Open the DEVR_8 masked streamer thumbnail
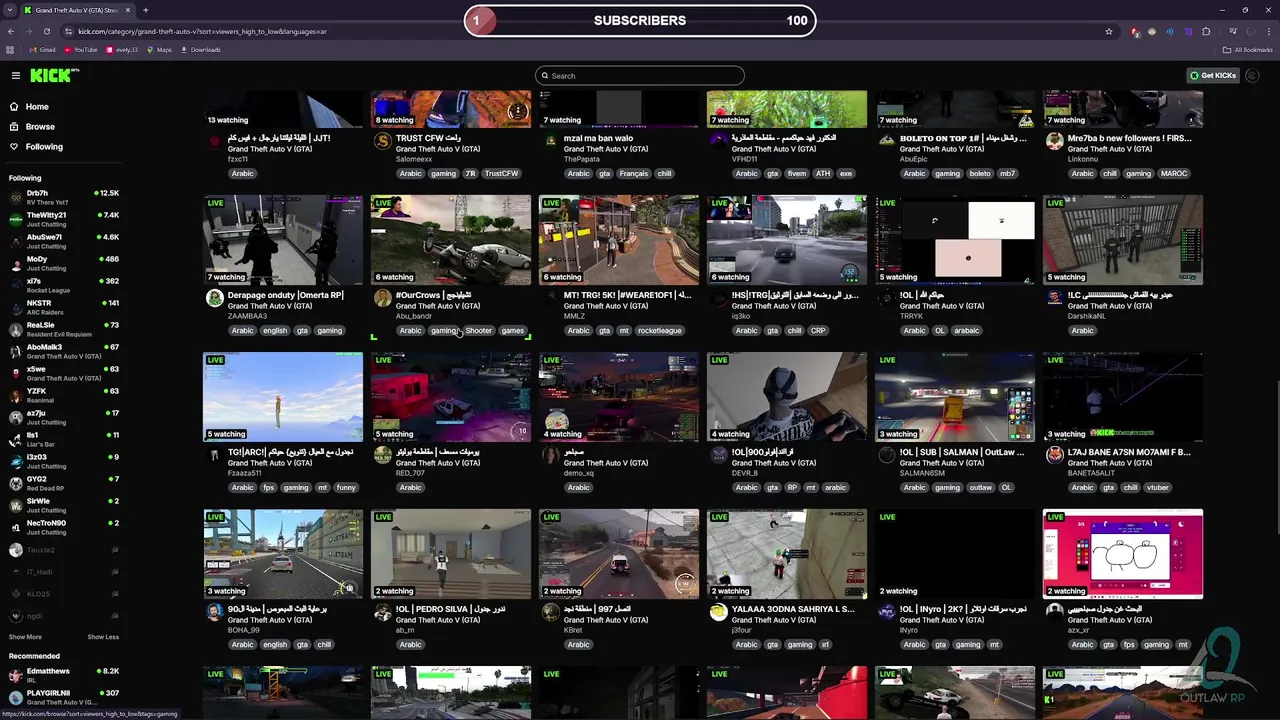 click(x=787, y=397)
